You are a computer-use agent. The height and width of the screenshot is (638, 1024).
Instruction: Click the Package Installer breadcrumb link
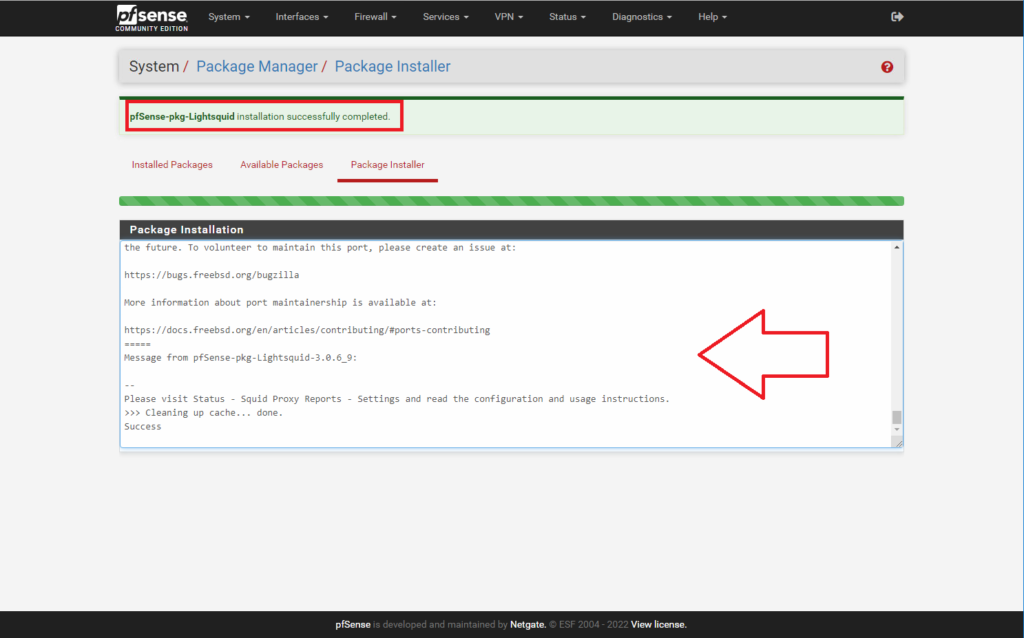pyautogui.click(x=392, y=67)
